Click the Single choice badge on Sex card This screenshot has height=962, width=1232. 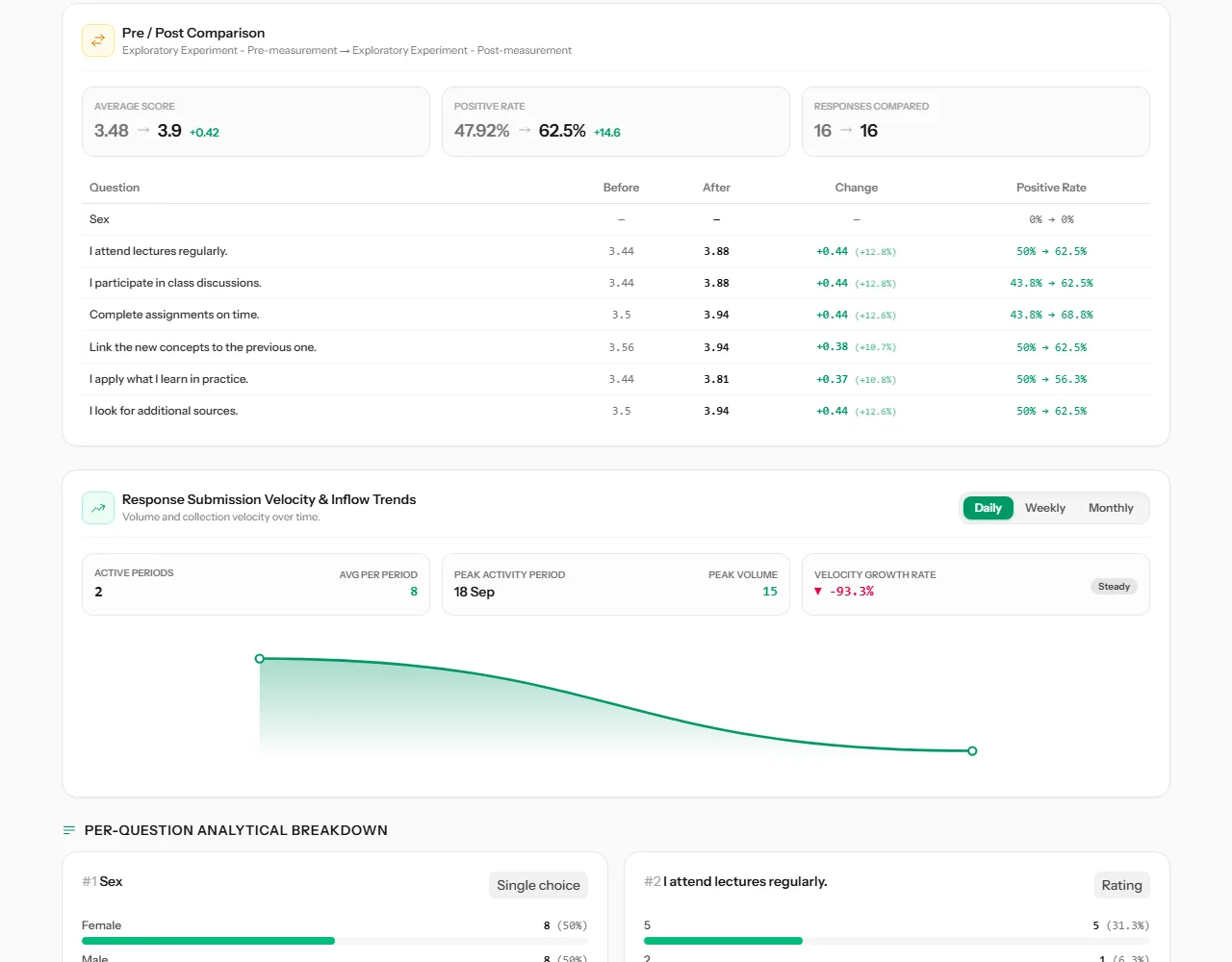coord(538,885)
